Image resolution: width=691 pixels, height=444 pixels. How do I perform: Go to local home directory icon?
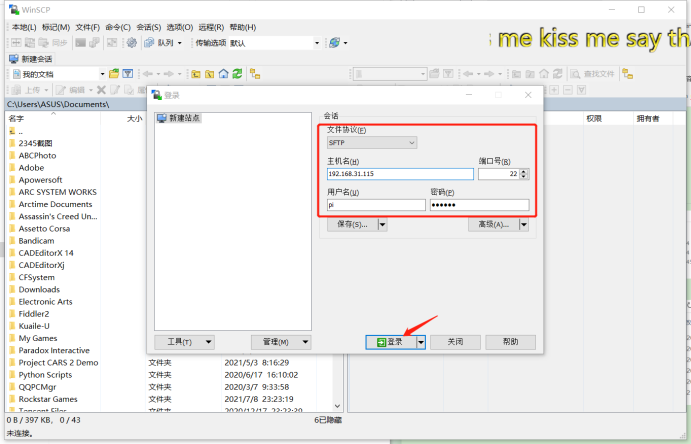[223, 74]
